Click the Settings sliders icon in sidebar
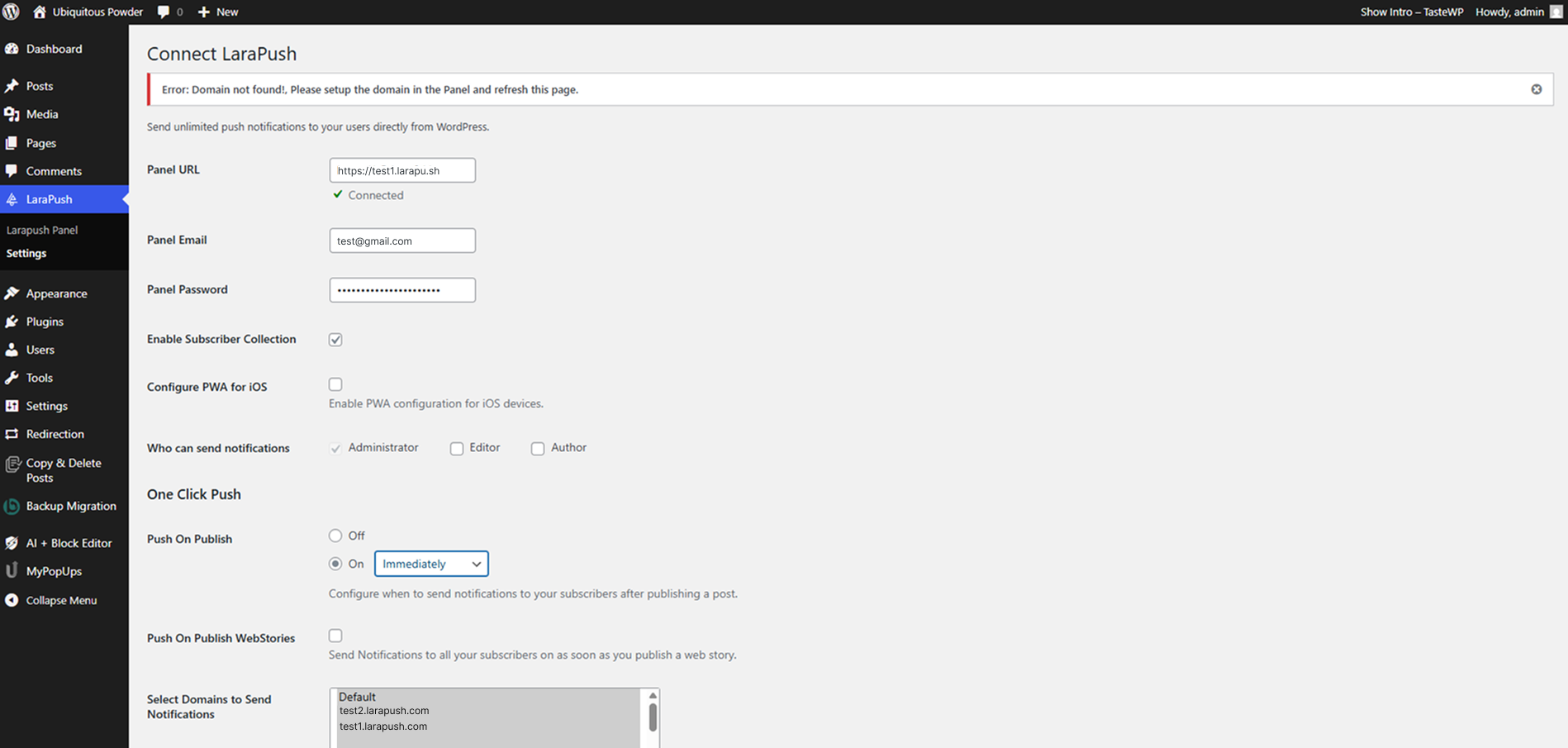Screen dimensions: 1568x748 click(12, 406)
